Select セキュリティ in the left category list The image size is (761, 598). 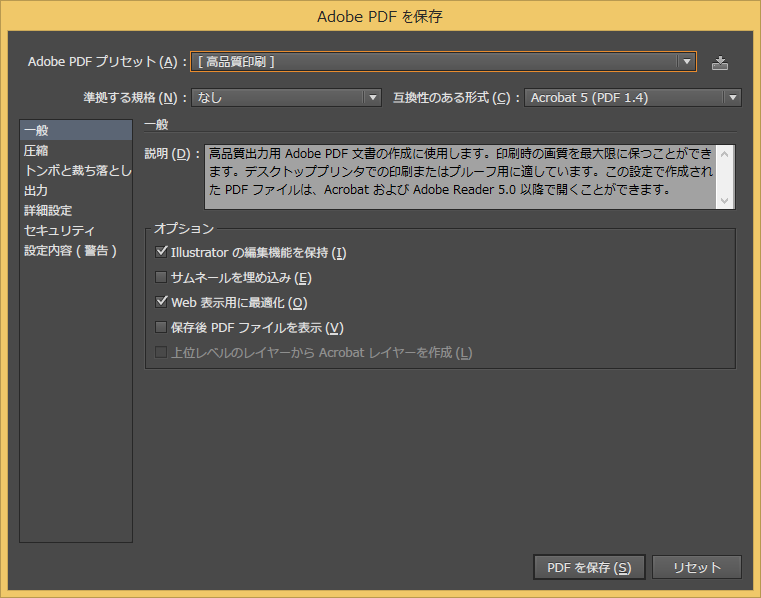(76, 230)
